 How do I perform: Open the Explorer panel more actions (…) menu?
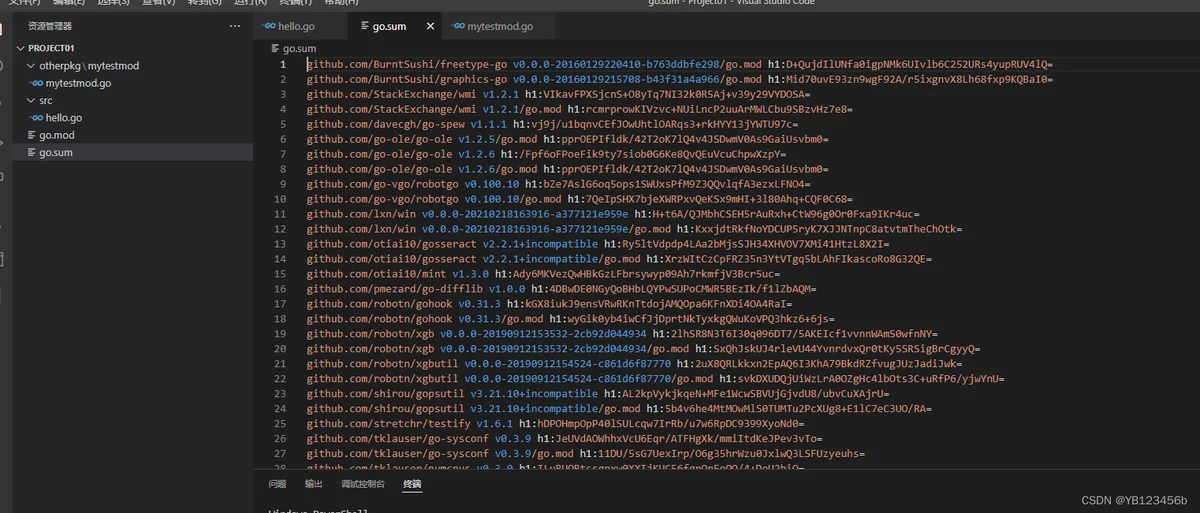click(x=237, y=27)
